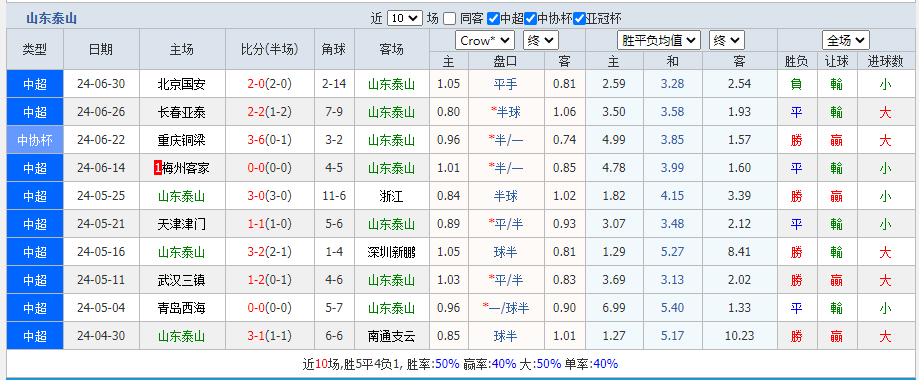Click the 山东泰山 team title link
This screenshot has height=380, width=919.
click(x=52, y=18)
